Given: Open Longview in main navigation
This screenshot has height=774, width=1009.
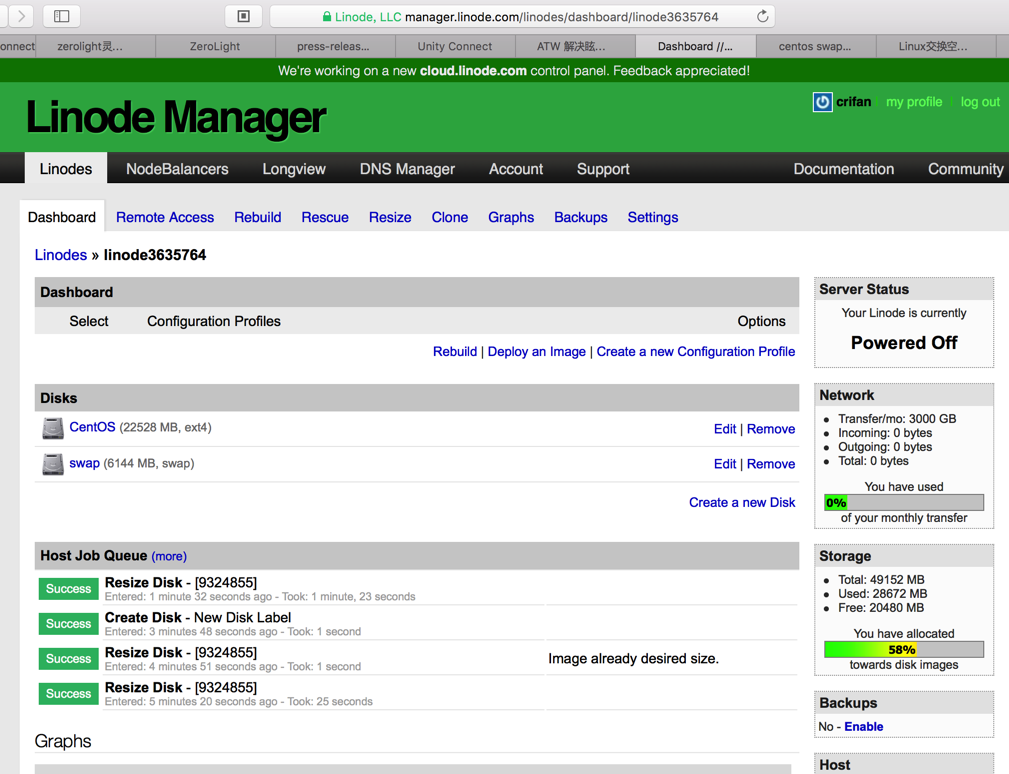Looking at the screenshot, I should tap(294, 169).
